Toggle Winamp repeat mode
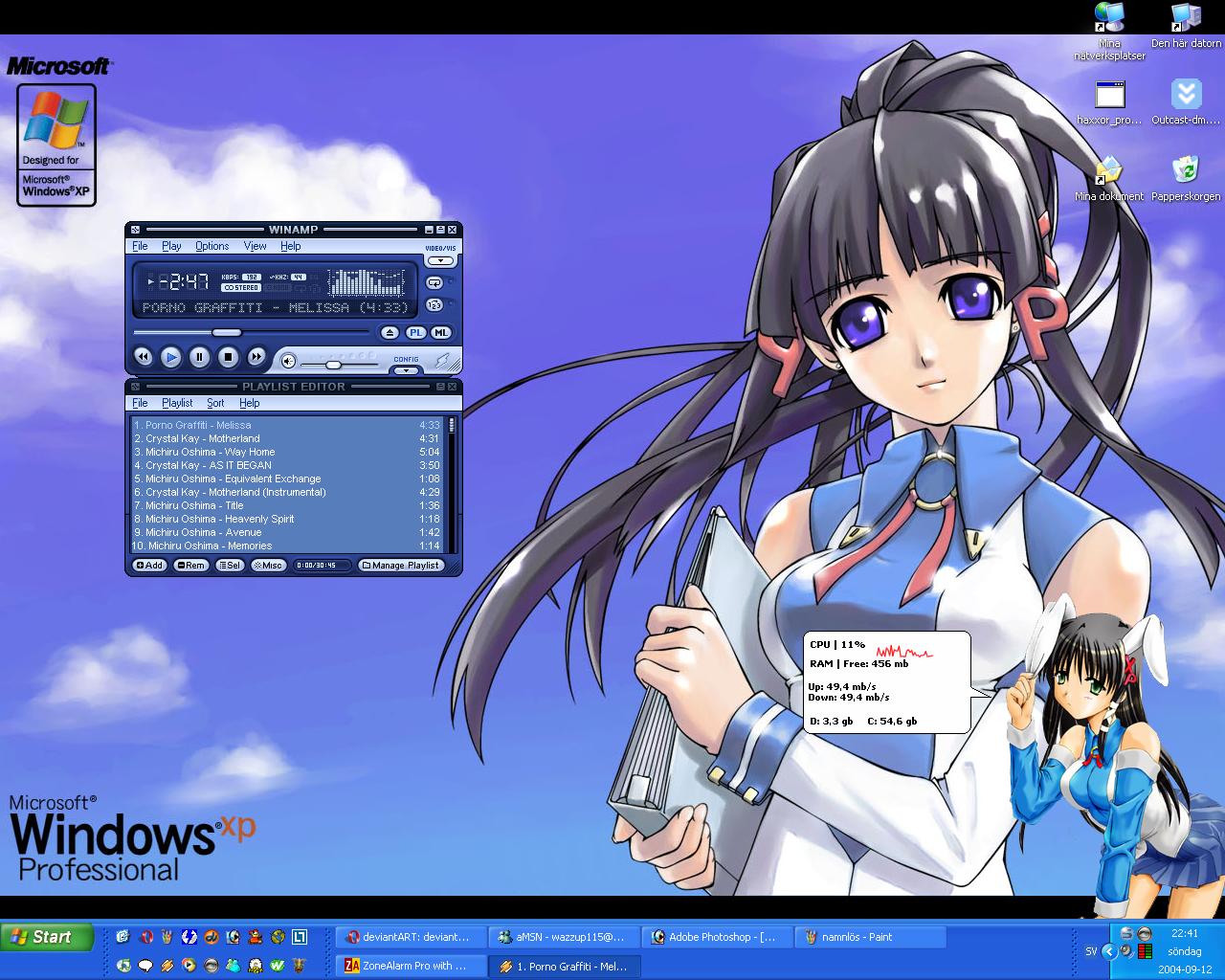 (x=434, y=283)
